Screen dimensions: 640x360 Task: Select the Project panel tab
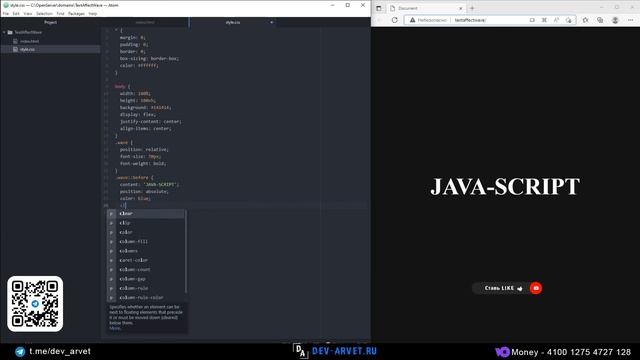[x=51, y=22]
